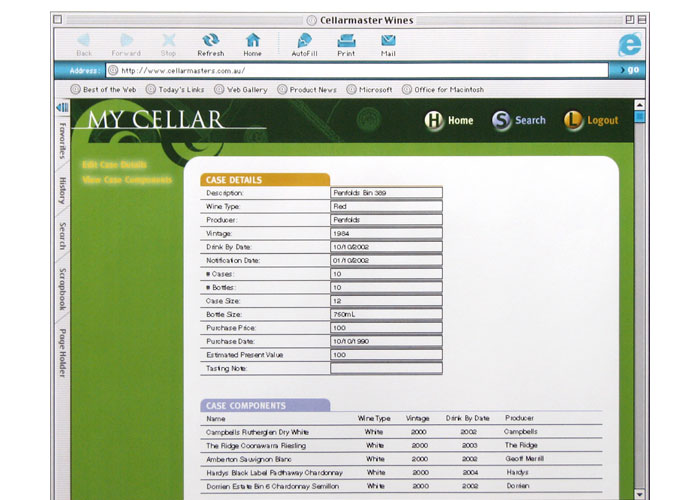Click the Bottle Size field 750mL

[x=387, y=314]
